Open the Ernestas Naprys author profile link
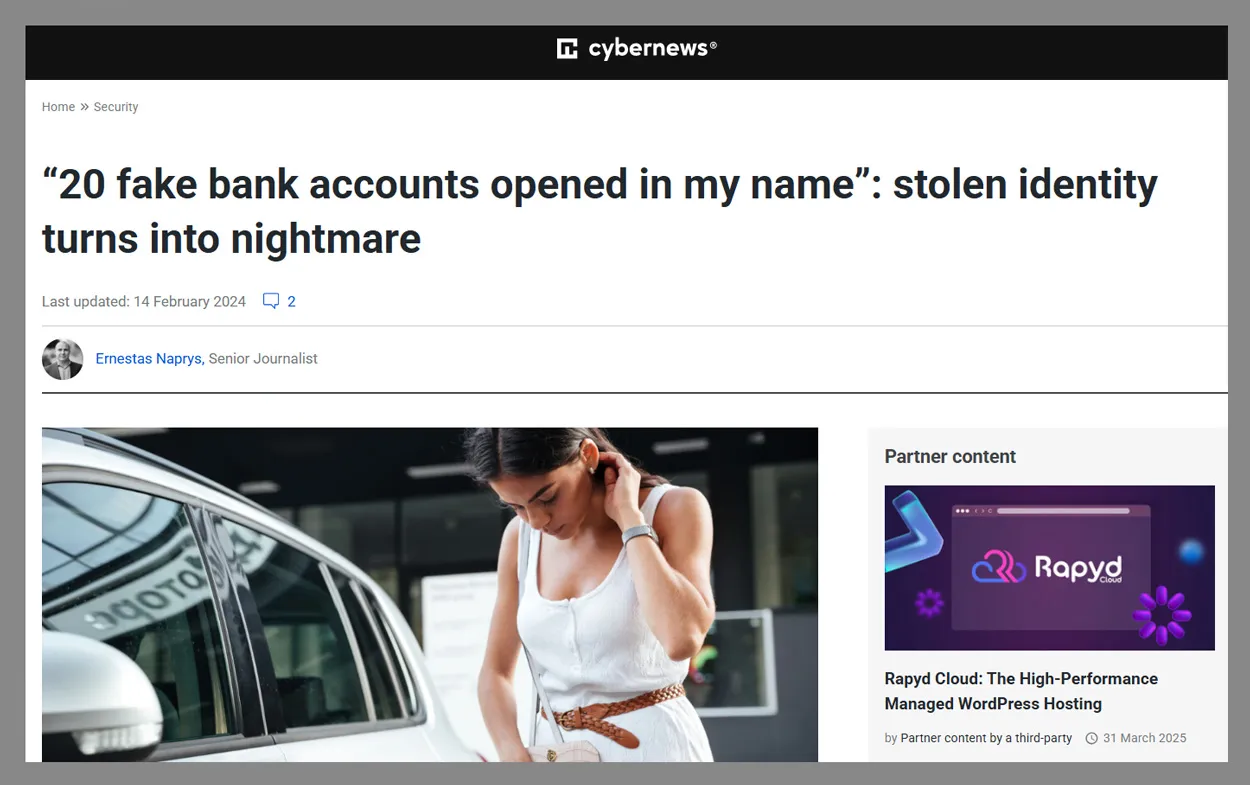The width and height of the screenshot is (1250, 785). [x=150, y=359]
